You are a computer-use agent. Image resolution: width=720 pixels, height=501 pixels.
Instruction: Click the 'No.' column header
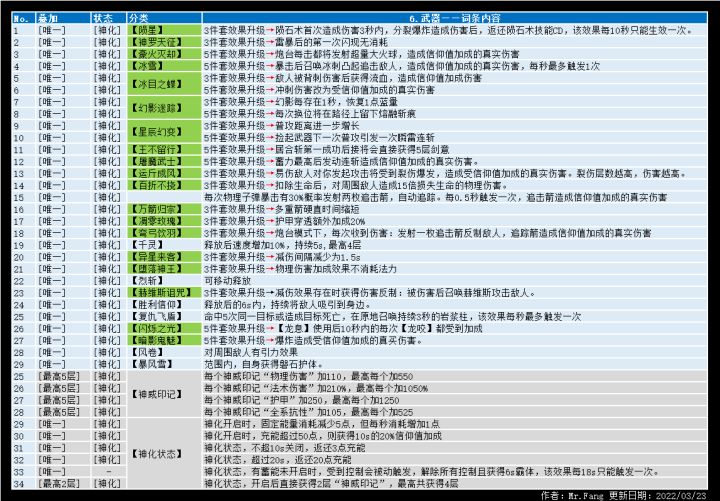23,18
